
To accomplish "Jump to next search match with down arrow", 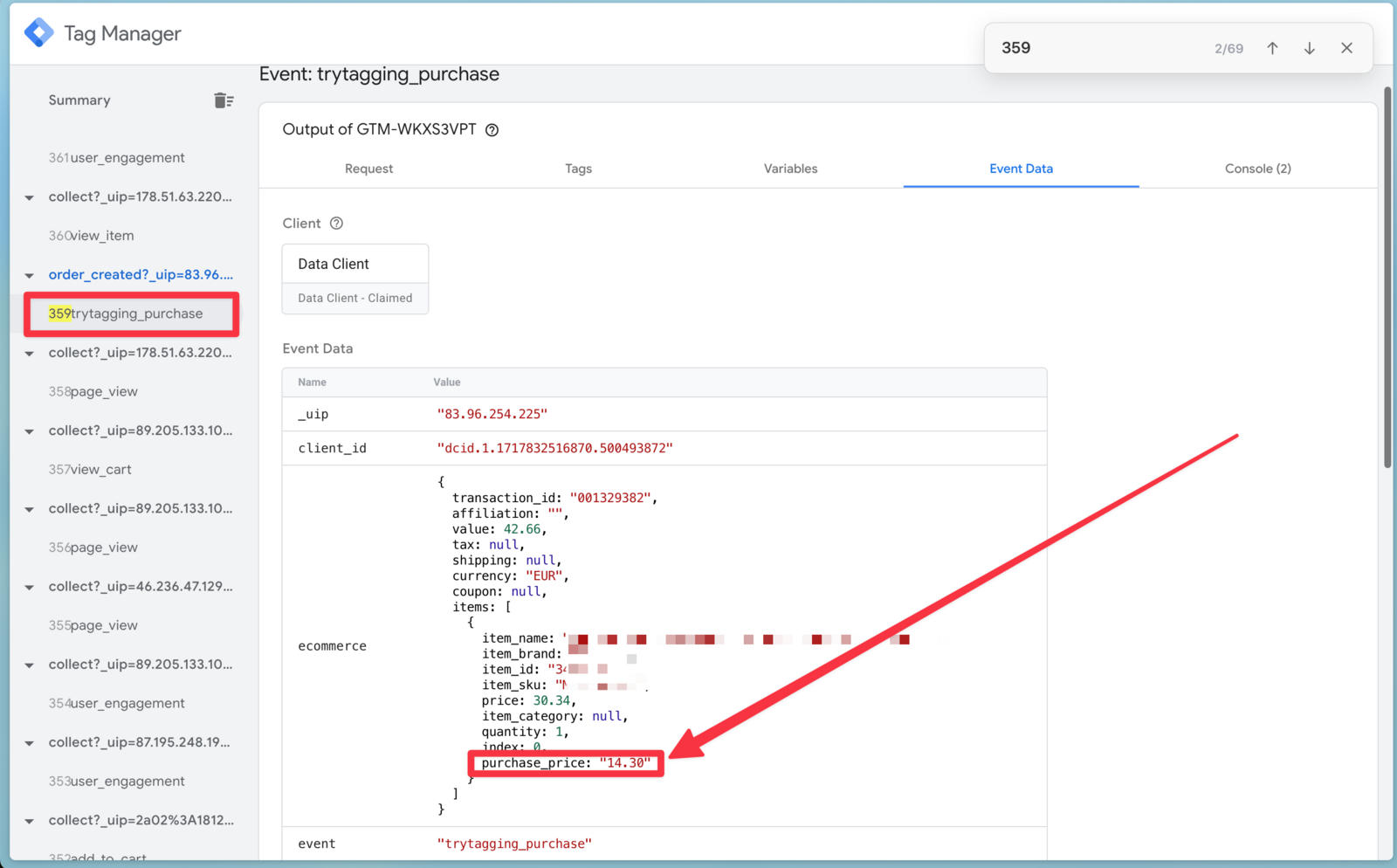I will click(x=1309, y=48).
